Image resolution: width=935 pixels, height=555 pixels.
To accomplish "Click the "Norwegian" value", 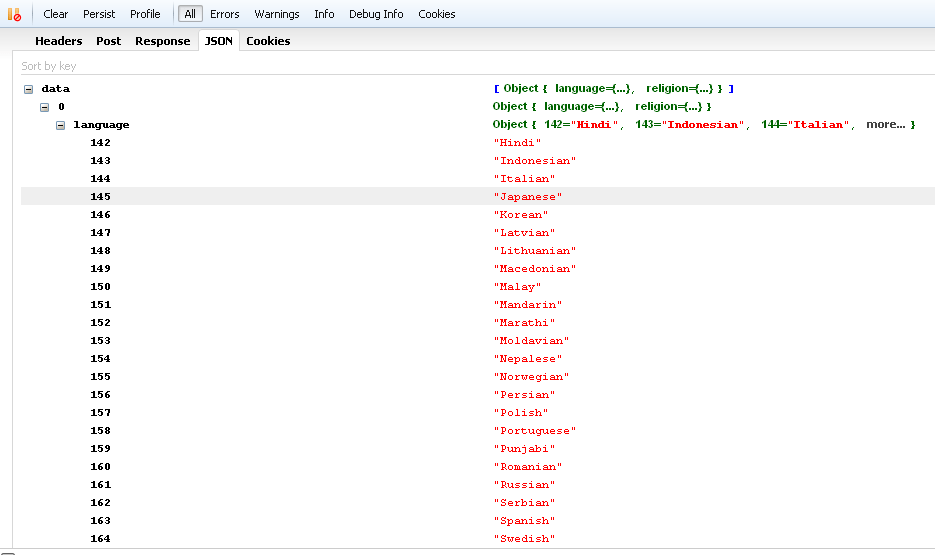I will tap(531, 376).
